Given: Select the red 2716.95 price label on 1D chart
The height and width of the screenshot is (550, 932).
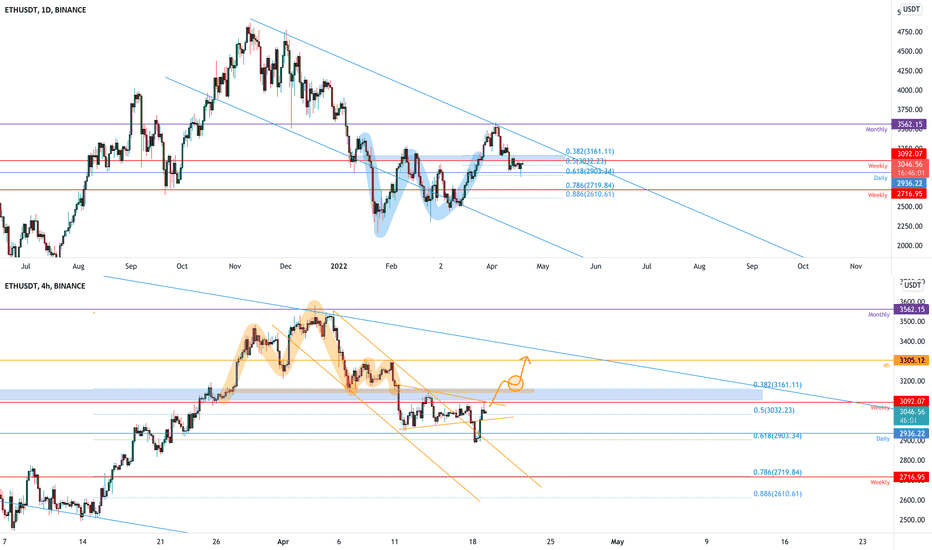Looking at the screenshot, I should [909, 194].
